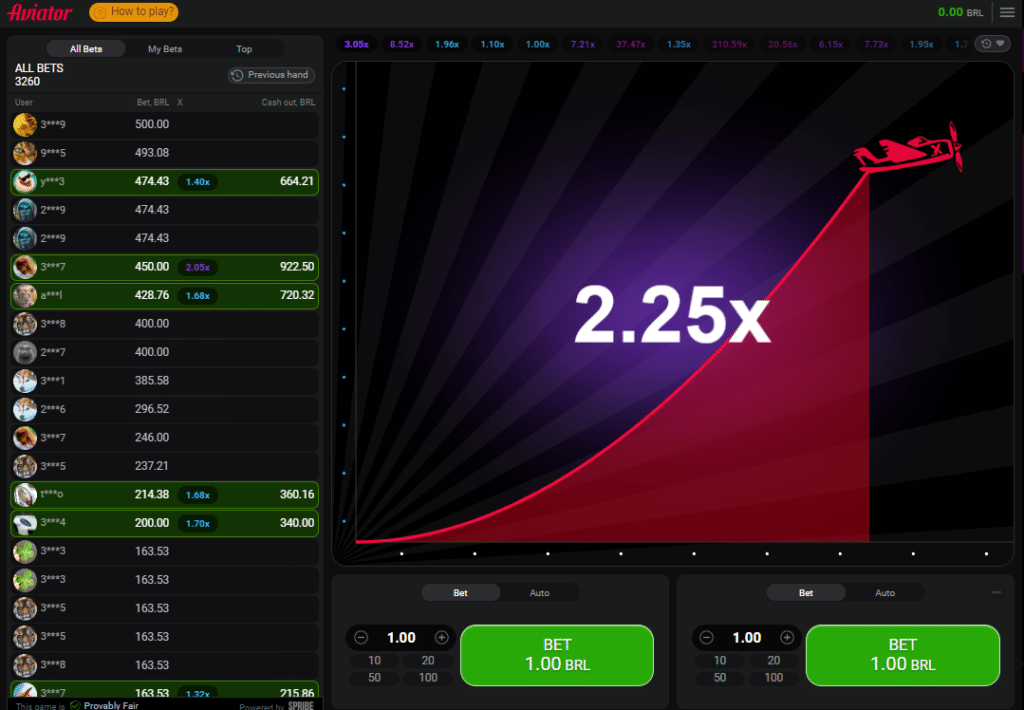
Task: Click the Aviator logo
Action: [40, 12]
